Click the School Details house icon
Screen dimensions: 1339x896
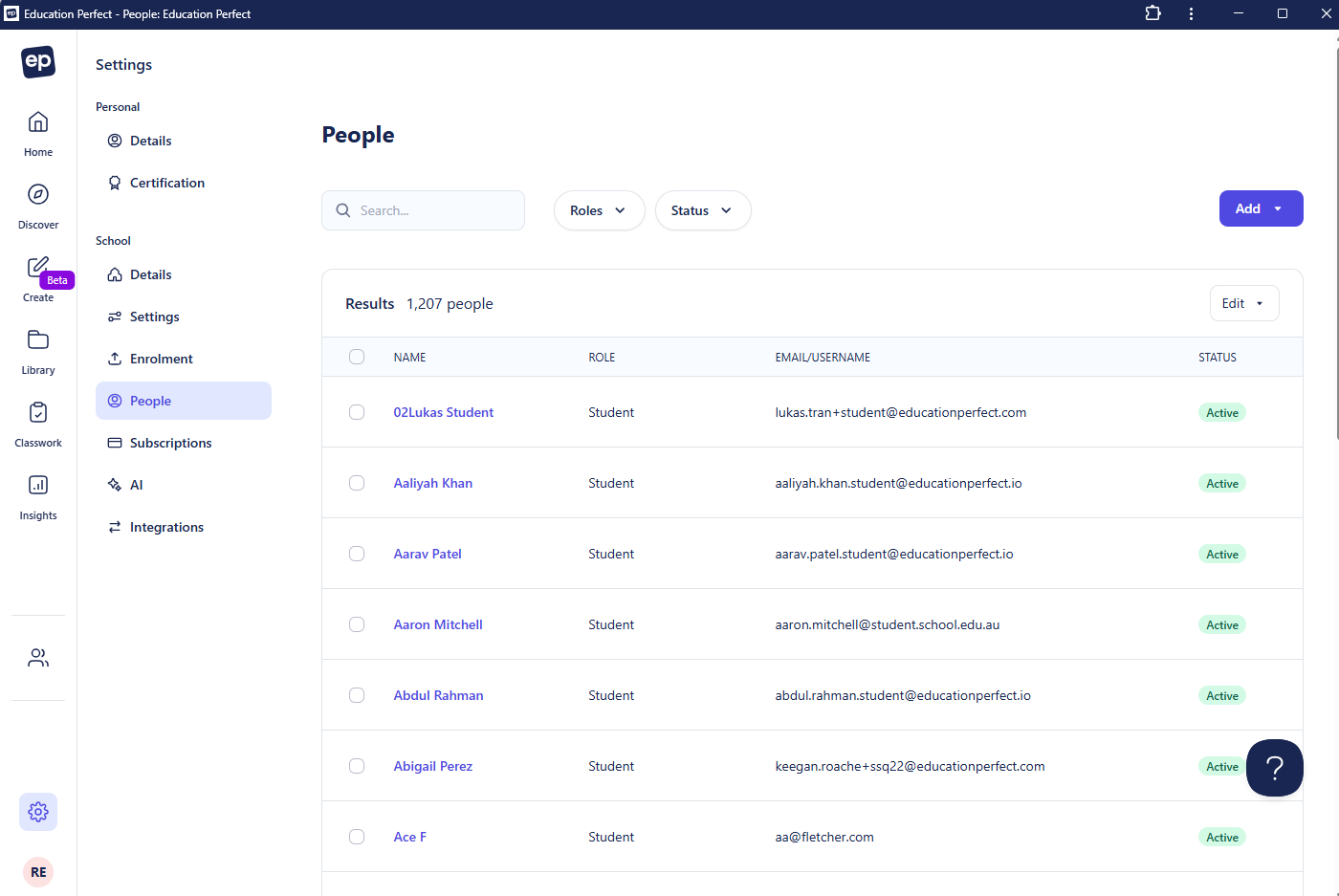pos(115,274)
